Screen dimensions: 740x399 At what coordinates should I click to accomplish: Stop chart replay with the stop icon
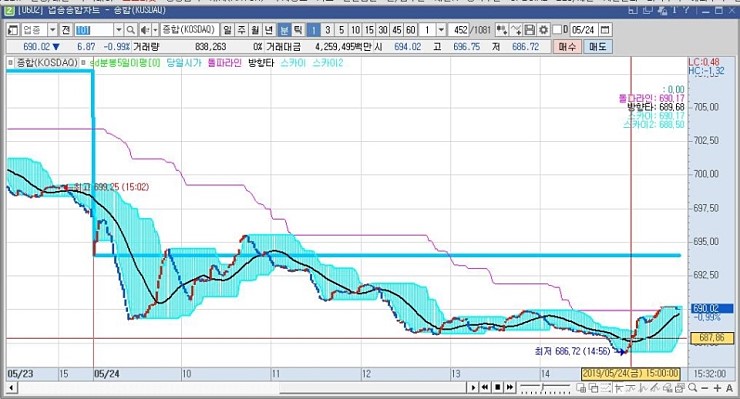(497, 387)
